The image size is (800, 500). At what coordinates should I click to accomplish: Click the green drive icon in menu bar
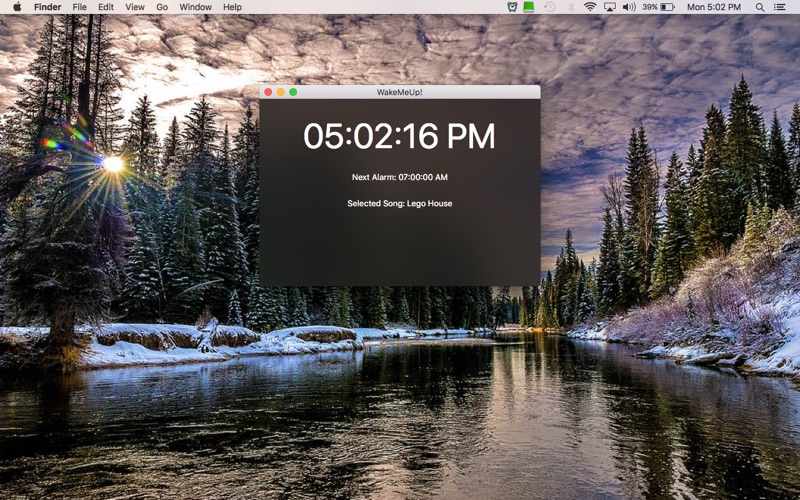point(529,7)
